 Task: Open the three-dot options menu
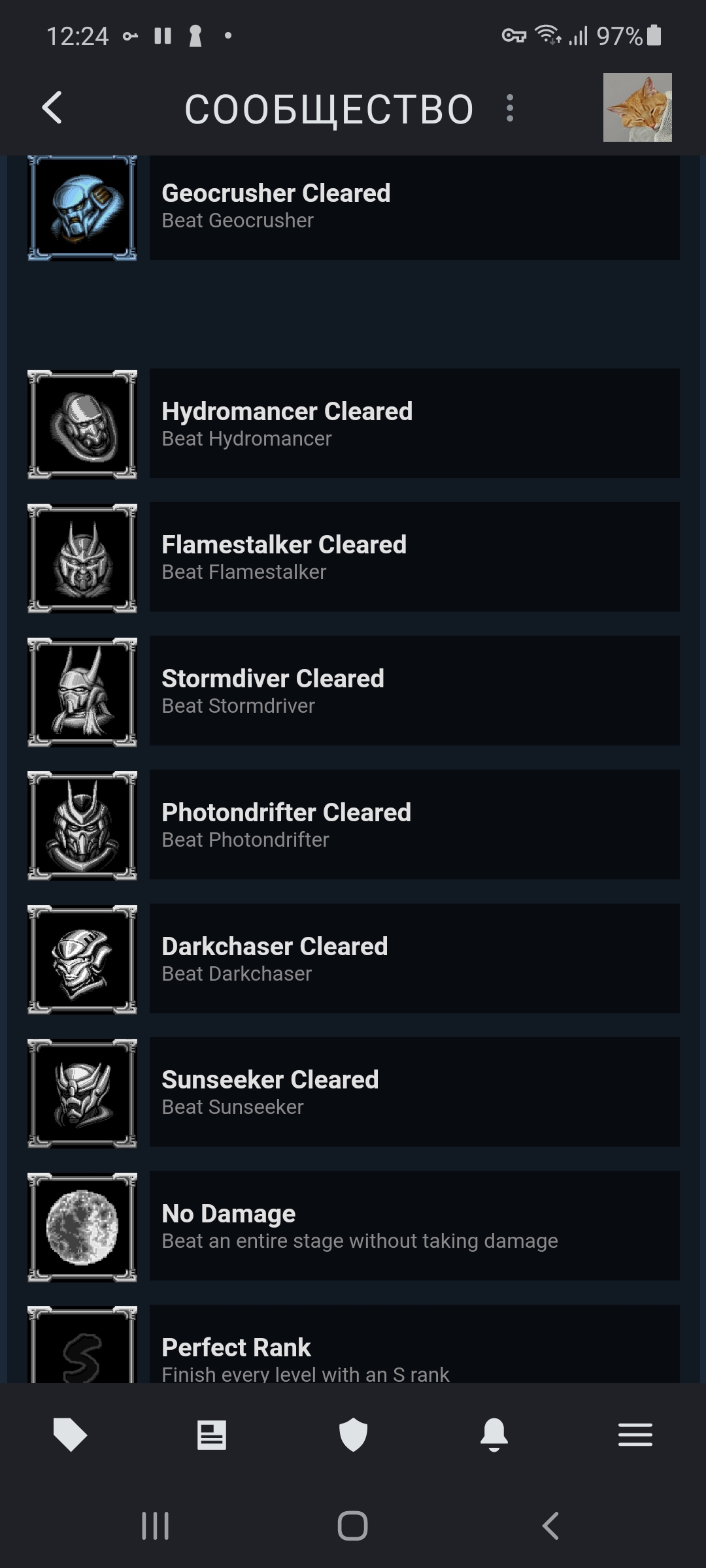click(510, 108)
